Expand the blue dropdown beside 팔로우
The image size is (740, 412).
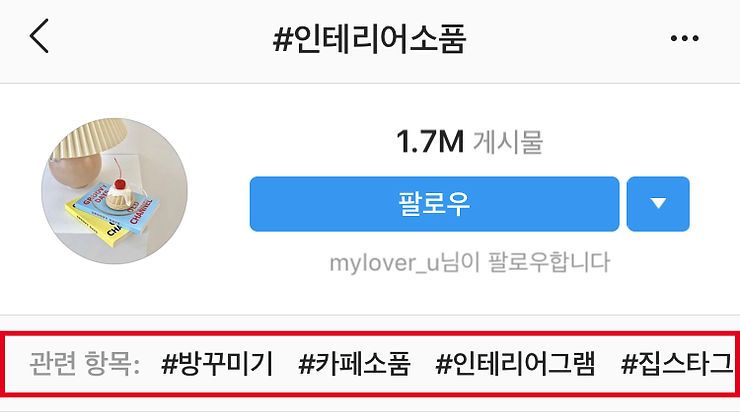pos(658,204)
